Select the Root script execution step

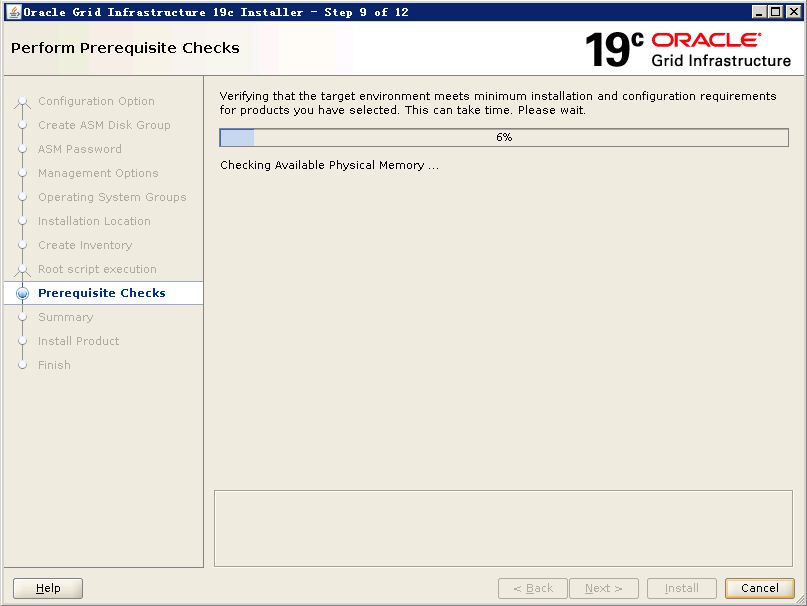coord(97,269)
